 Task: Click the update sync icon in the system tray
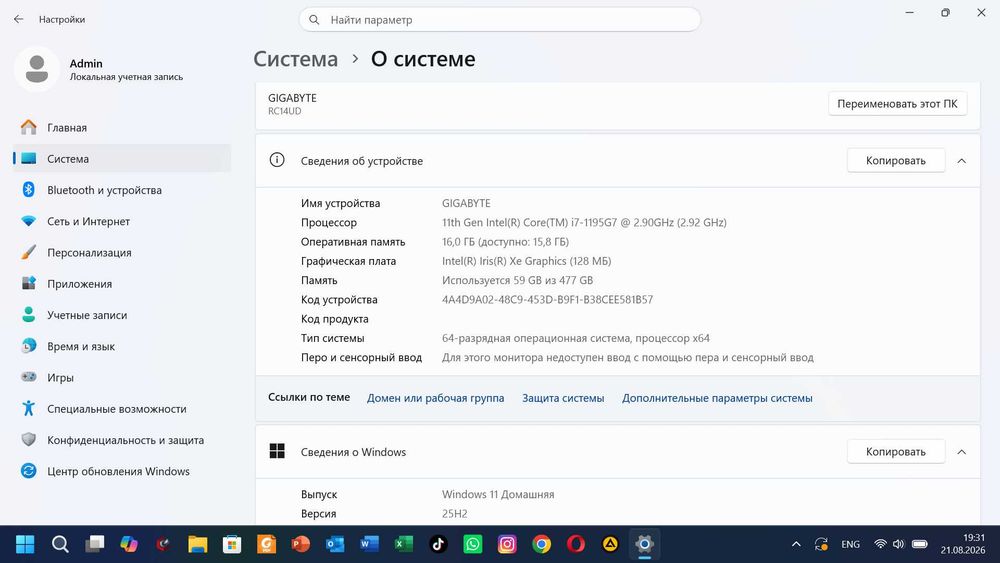point(821,544)
